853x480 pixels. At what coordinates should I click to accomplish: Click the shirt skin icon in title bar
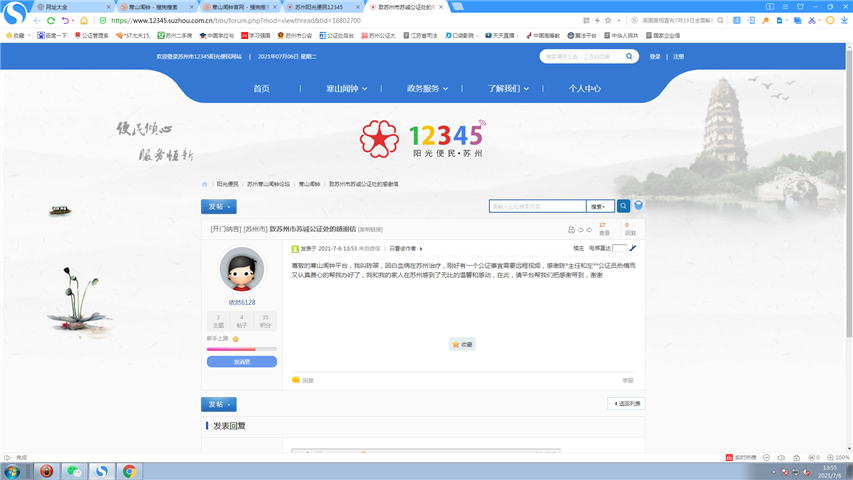tap(800, 7)
